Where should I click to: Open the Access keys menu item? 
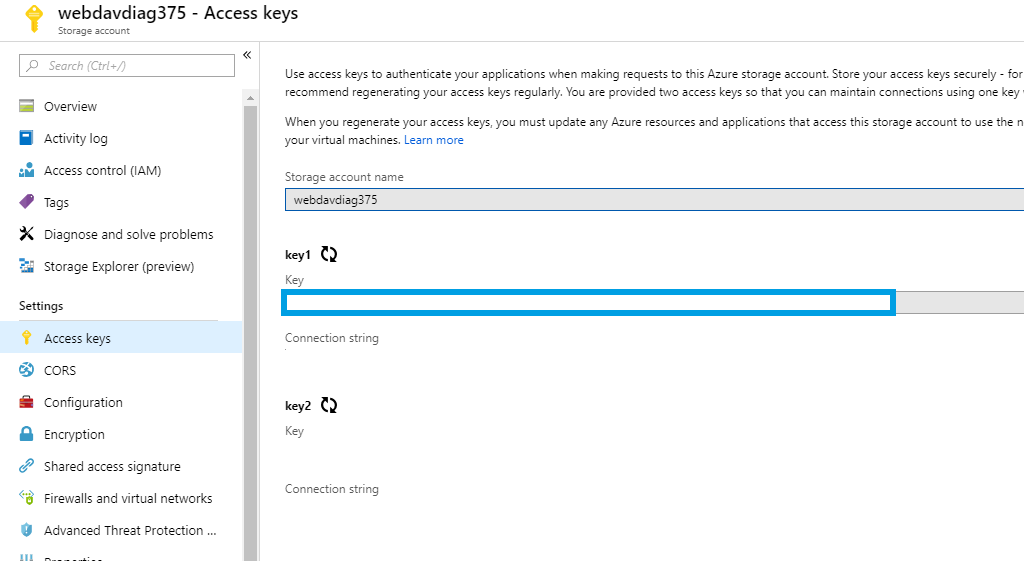click(x=77, y=339)
